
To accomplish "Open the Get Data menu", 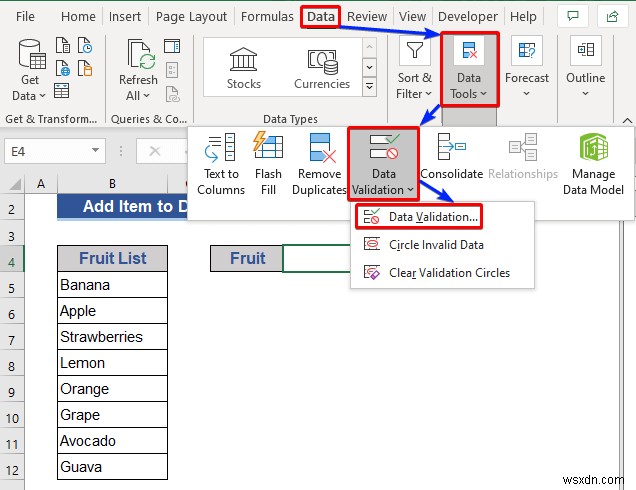I will [30, 70].
